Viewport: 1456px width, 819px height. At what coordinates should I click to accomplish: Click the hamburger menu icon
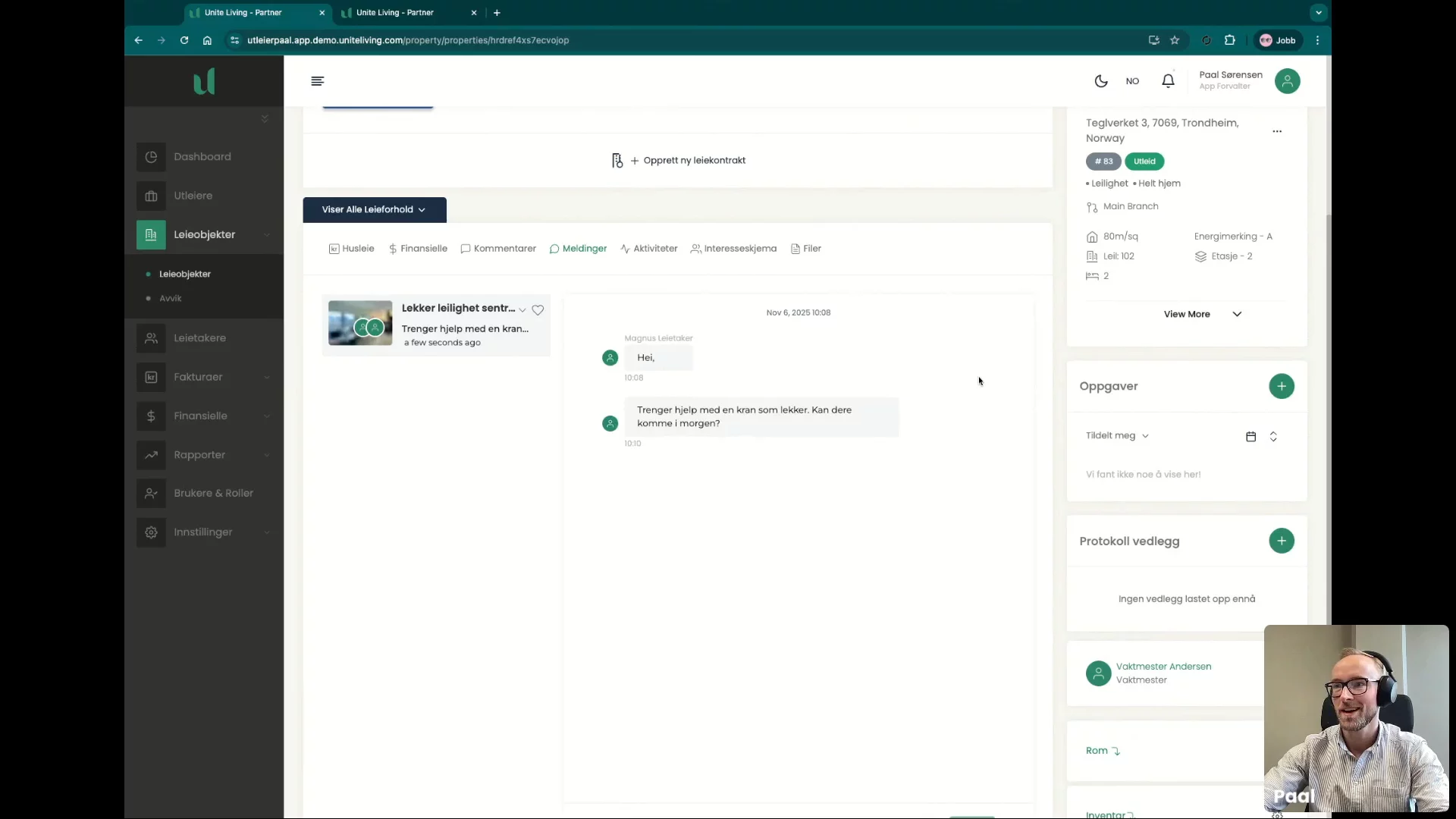(x=317, y=81)
